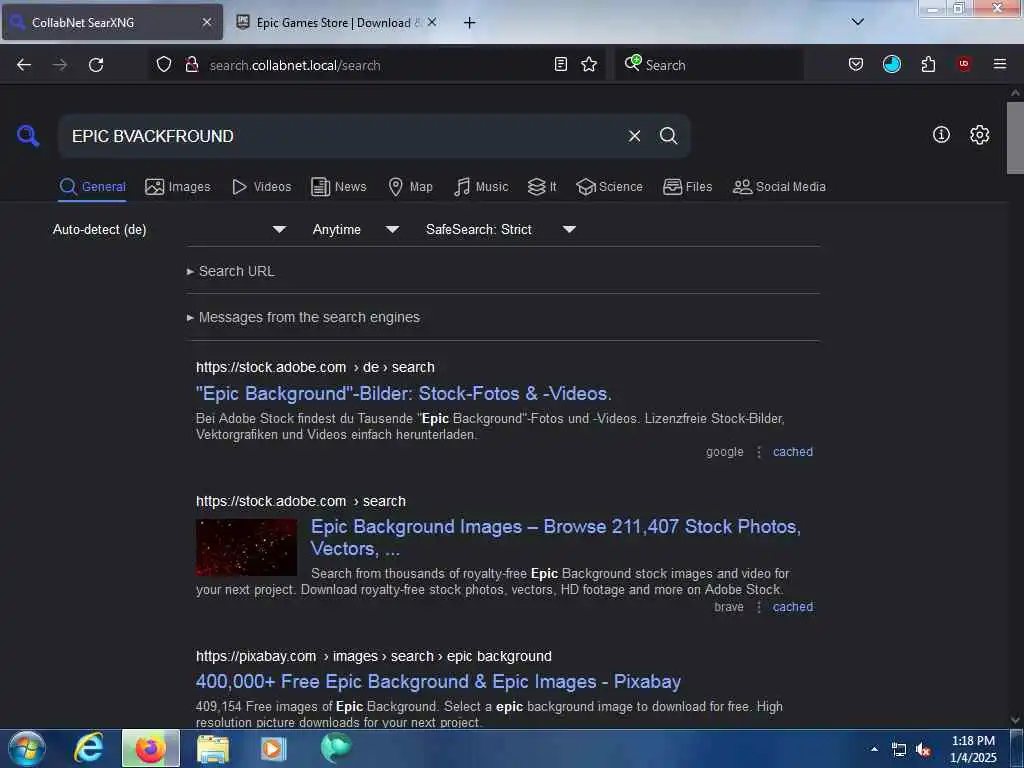Close the CollabNet SearXNG tab
Screen dimensions: 1024x768
pyautogui.click(x=206, y=22)
